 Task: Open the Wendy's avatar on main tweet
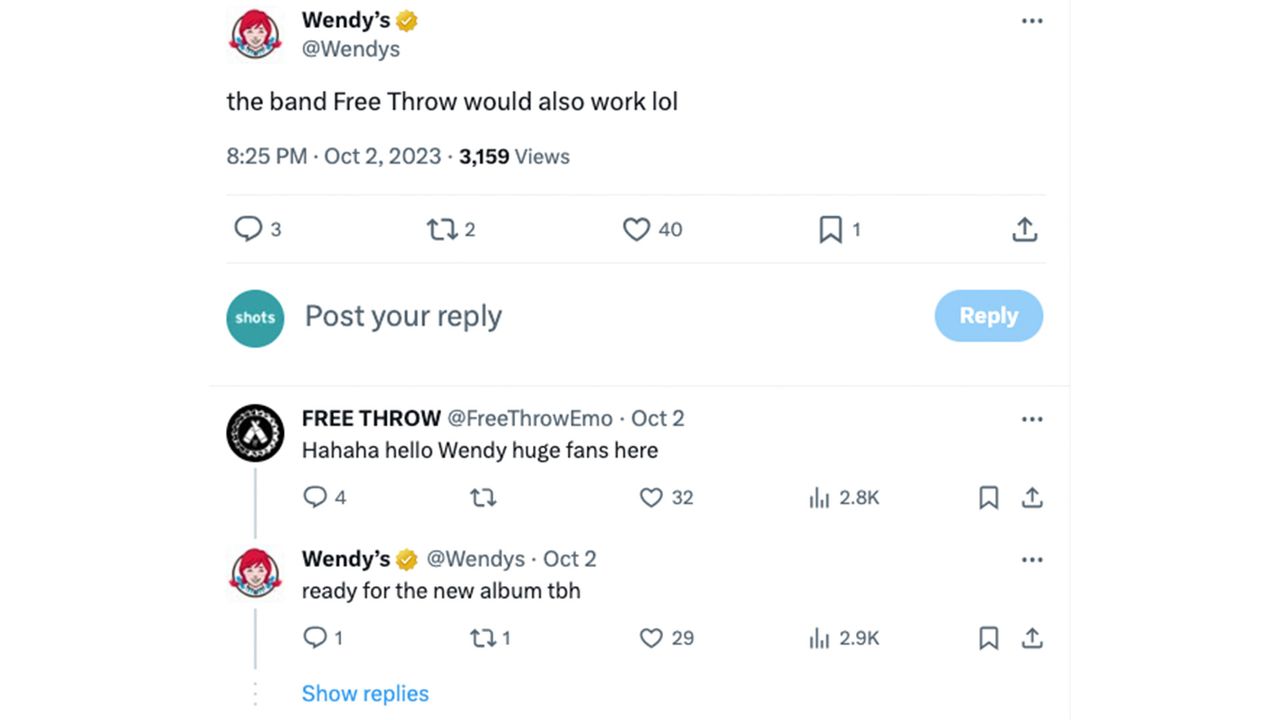click(255, 33)
